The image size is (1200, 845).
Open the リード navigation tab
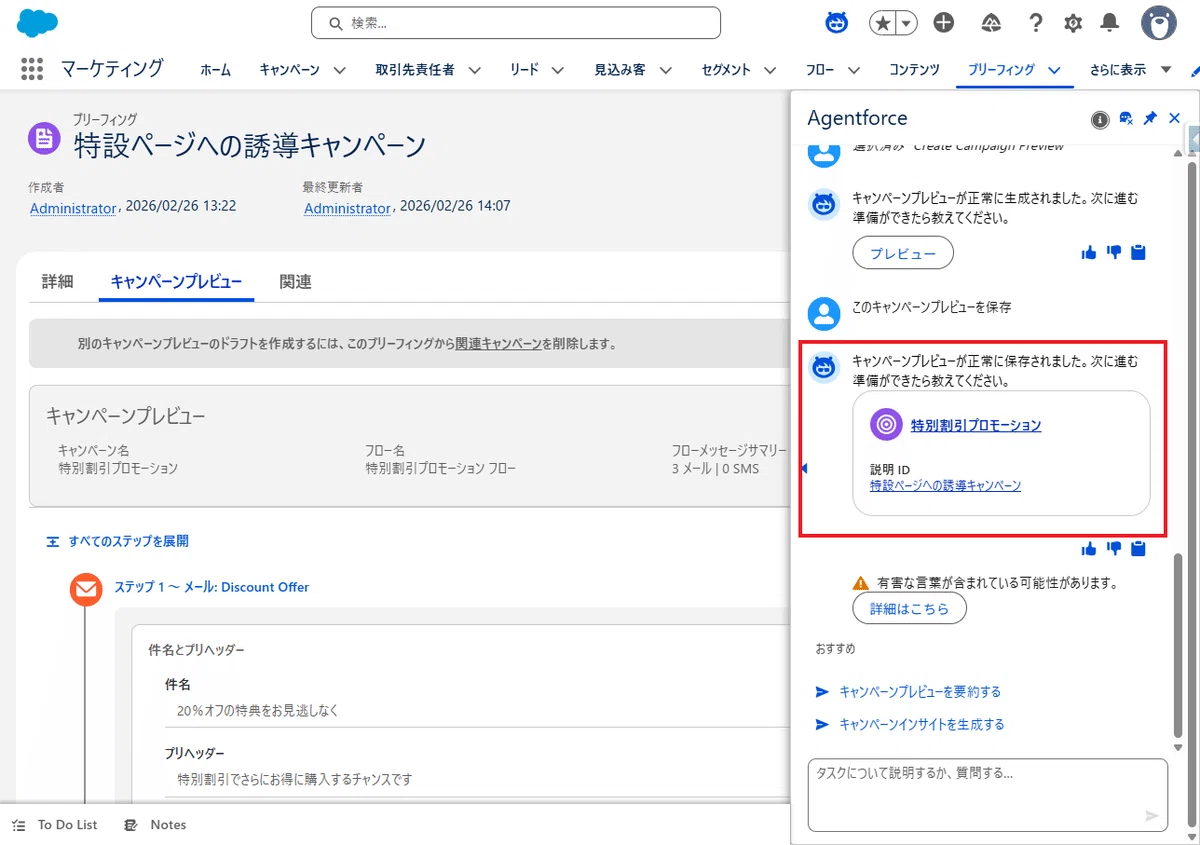pos(525,70)
